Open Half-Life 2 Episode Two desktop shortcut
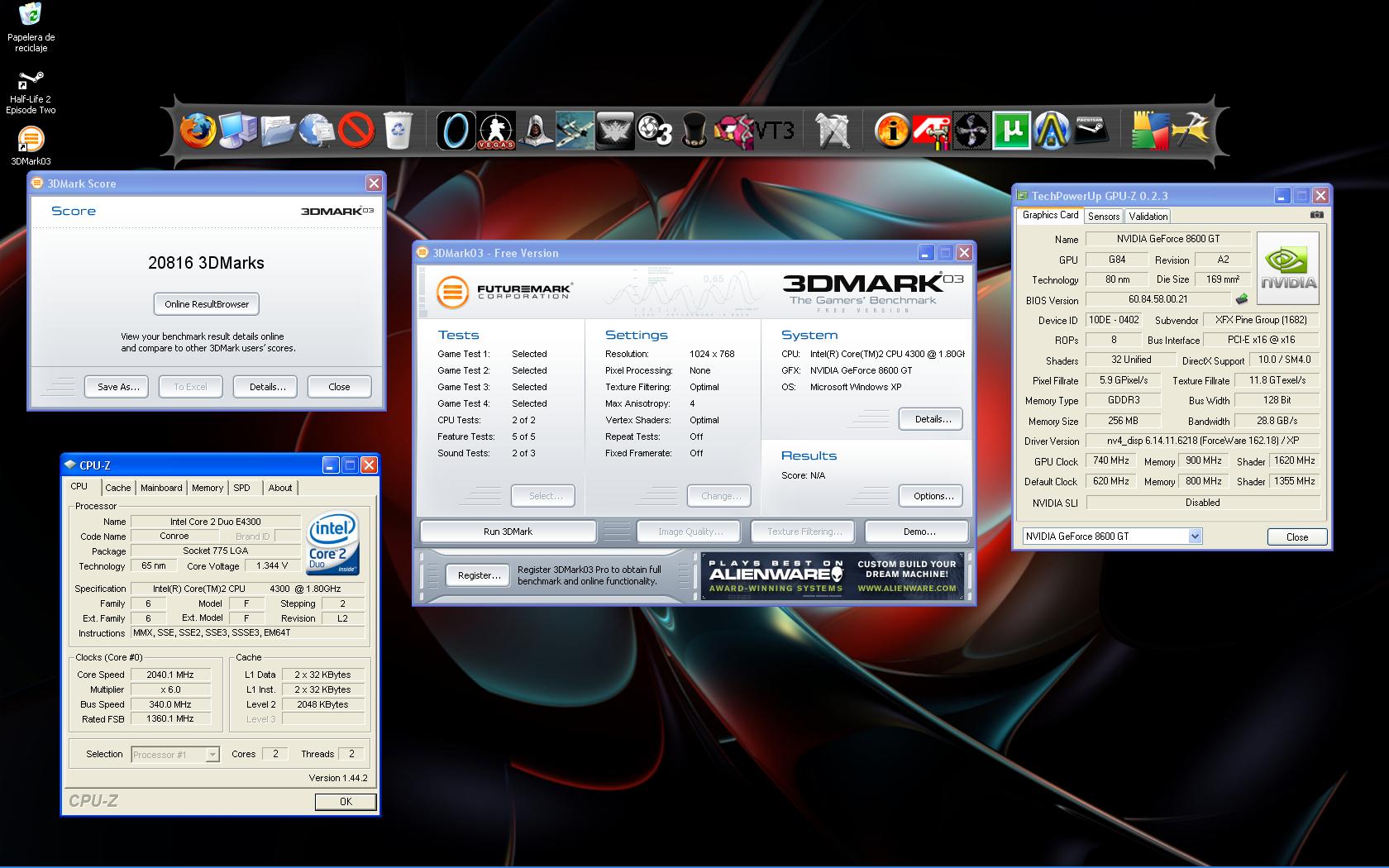 point(31,92)
